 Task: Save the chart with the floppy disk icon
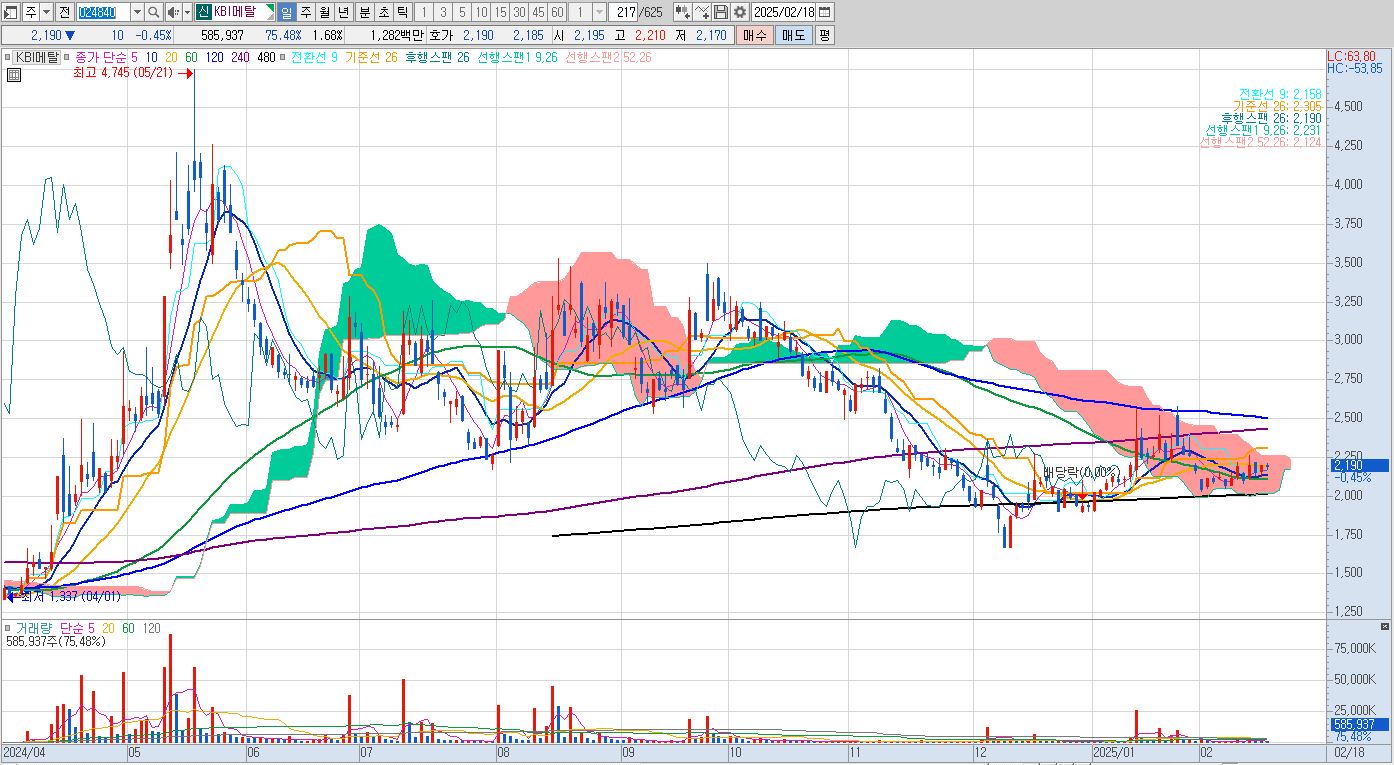click(x=722, y=12)
